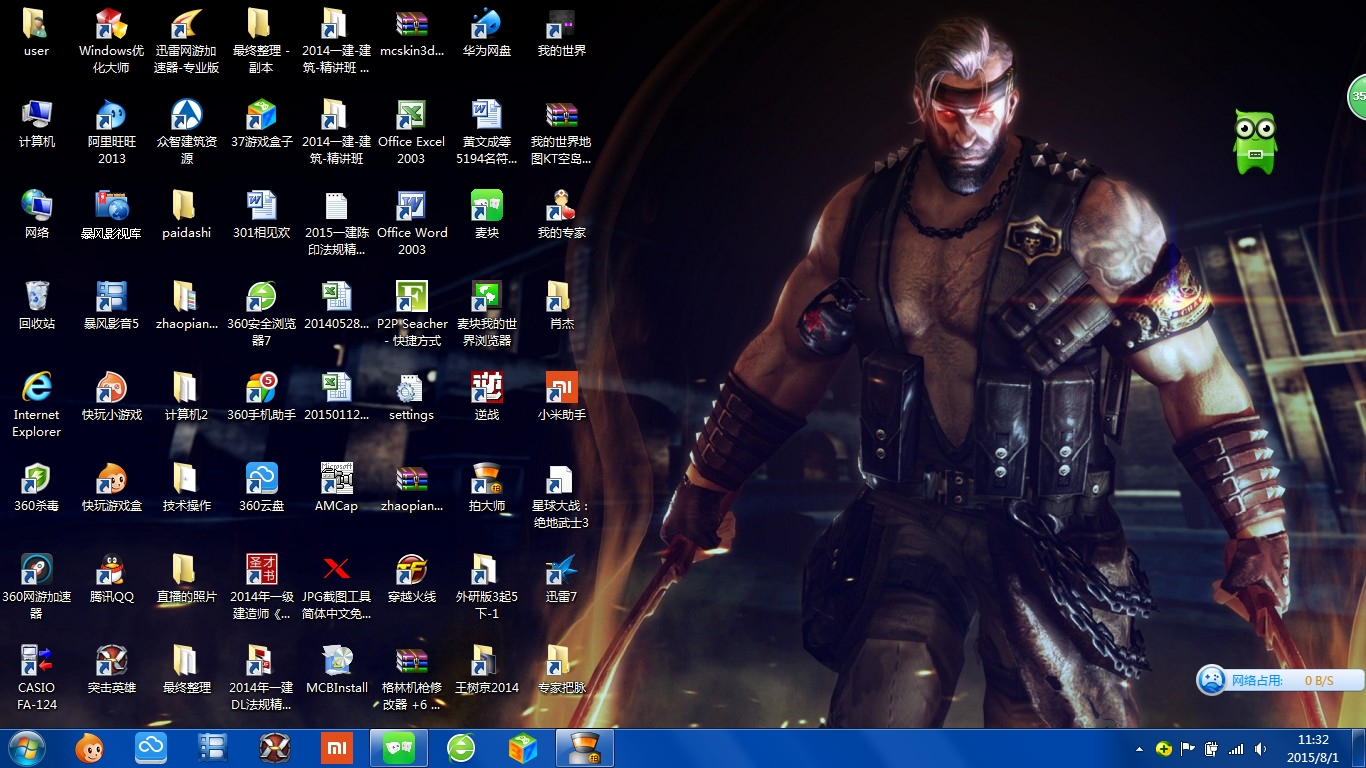Open the 301相见欢 Word document
Image resolution: width=1366 pixels, height=768 pixels.
click(x=261, y=215)
